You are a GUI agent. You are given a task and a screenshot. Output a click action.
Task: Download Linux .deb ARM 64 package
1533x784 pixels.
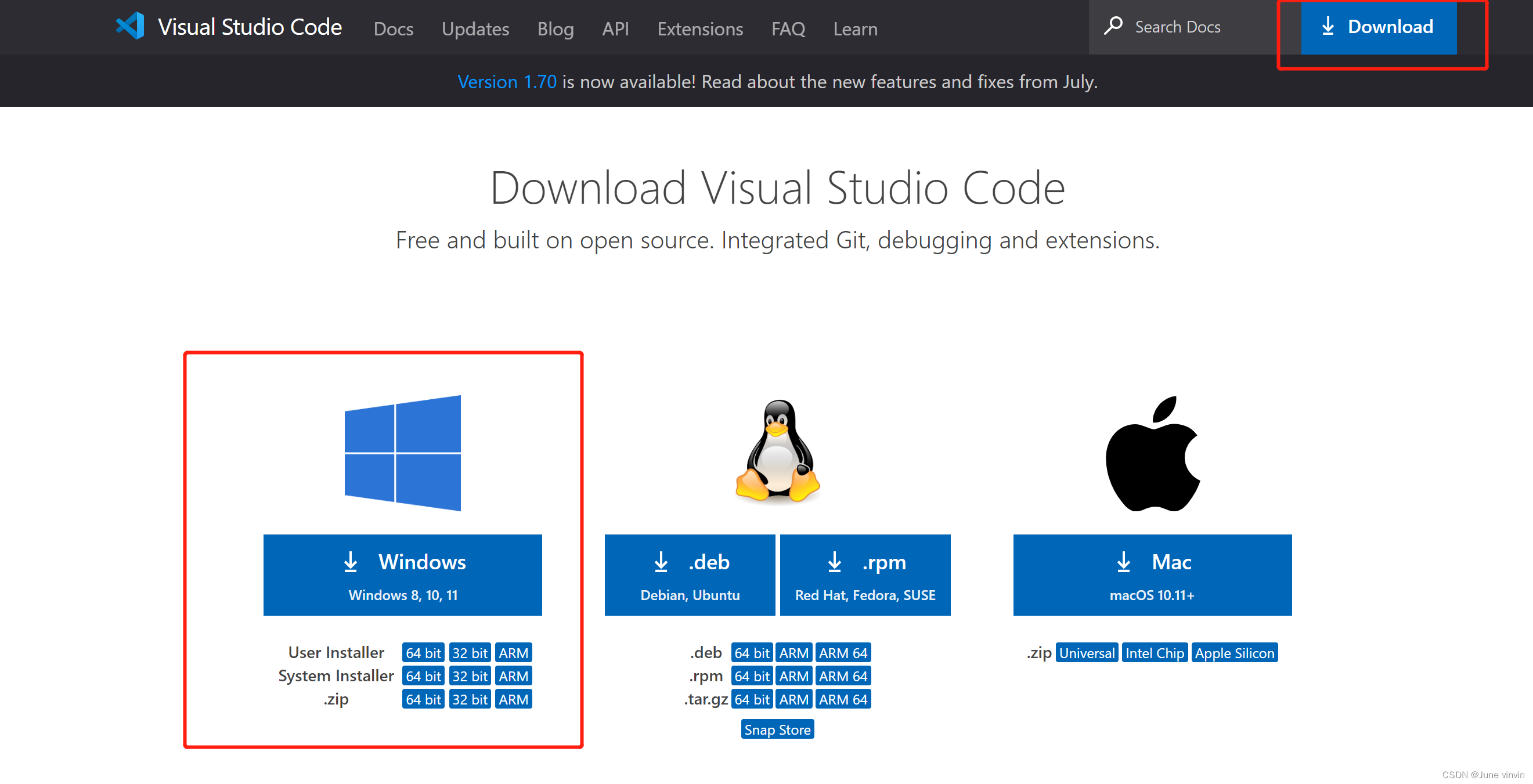point(843,652)
